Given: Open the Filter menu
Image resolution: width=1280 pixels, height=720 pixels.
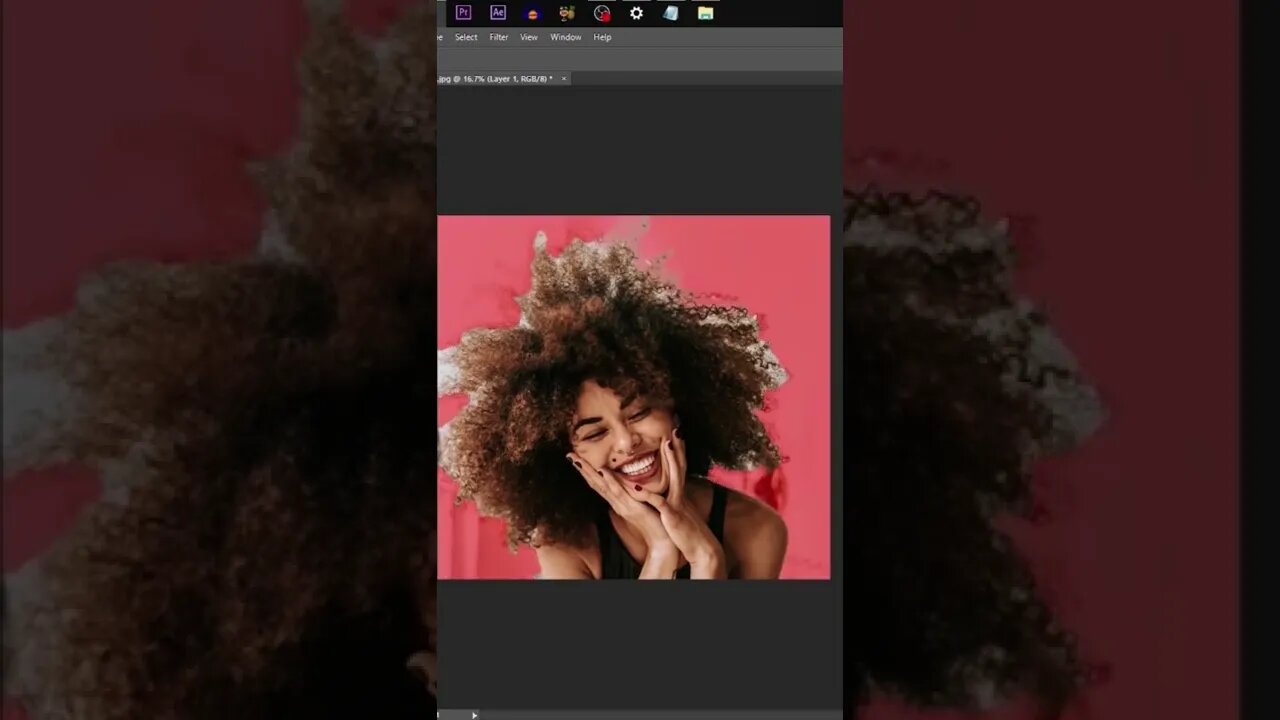Looking at the screenshot, I should [499, 37].
